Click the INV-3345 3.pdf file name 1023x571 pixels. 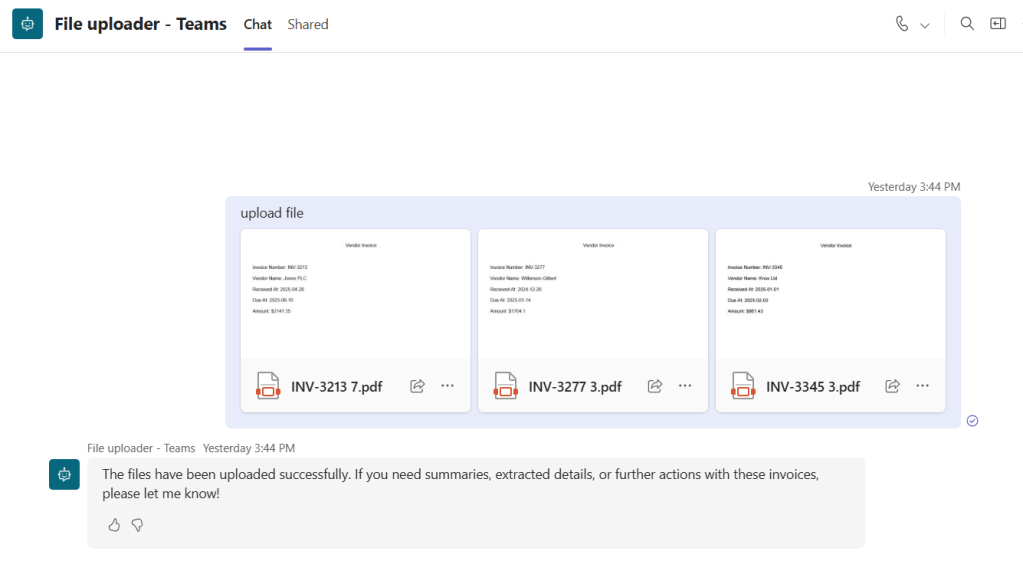(x=812, y=387)
